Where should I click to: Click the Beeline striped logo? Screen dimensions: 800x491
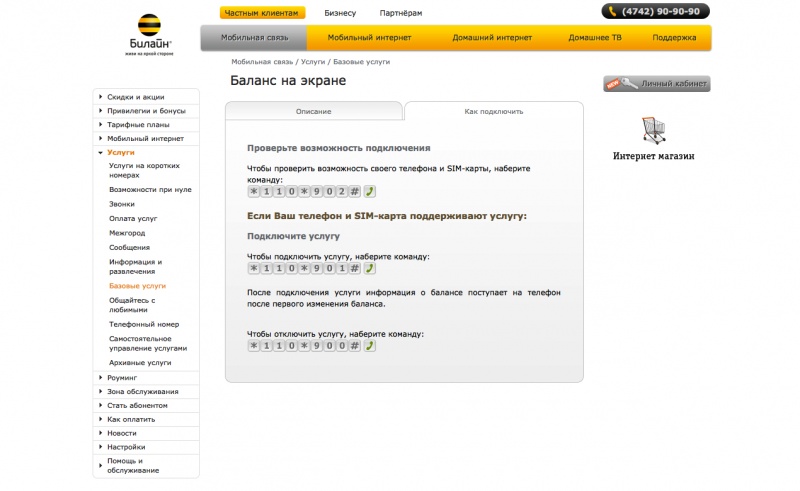point(149,25)
